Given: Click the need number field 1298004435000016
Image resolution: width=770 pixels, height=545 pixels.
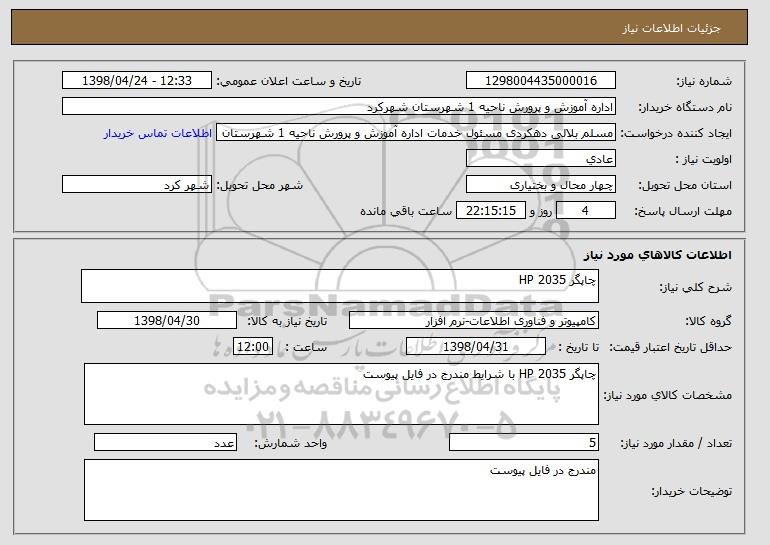Looking at the screenshot, I should click(x=541, y=81).
